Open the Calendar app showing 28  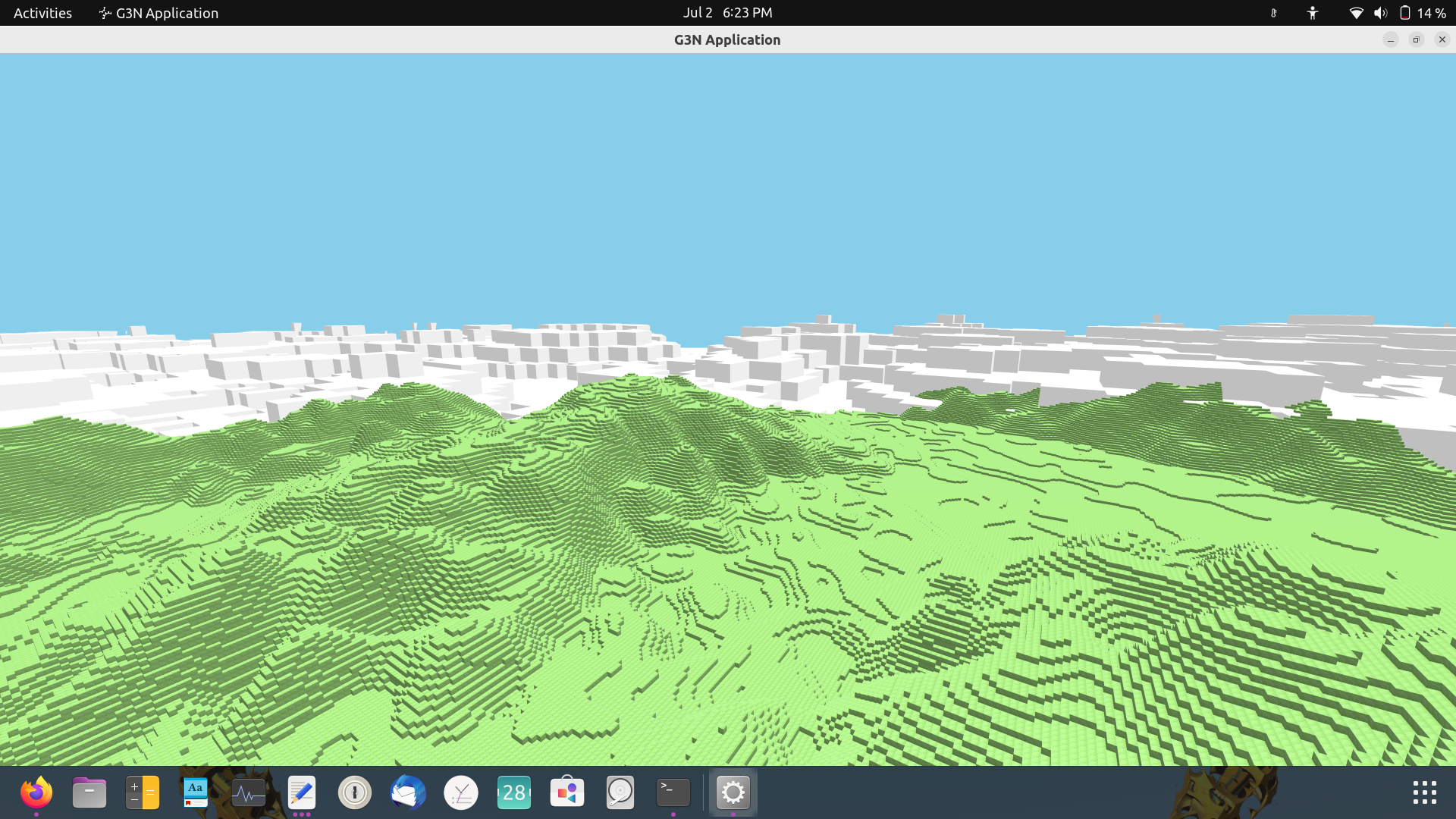514,793
